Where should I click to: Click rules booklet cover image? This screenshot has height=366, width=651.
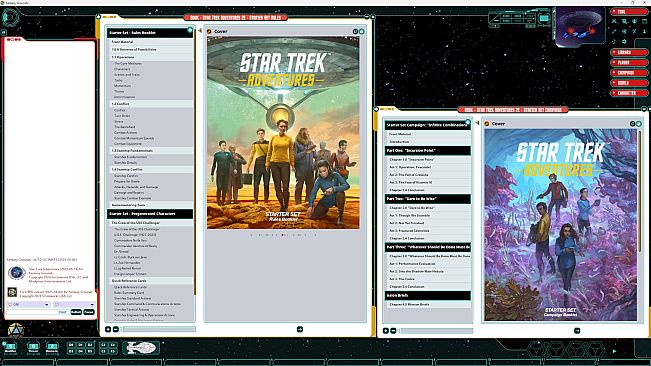coord(283,133)
